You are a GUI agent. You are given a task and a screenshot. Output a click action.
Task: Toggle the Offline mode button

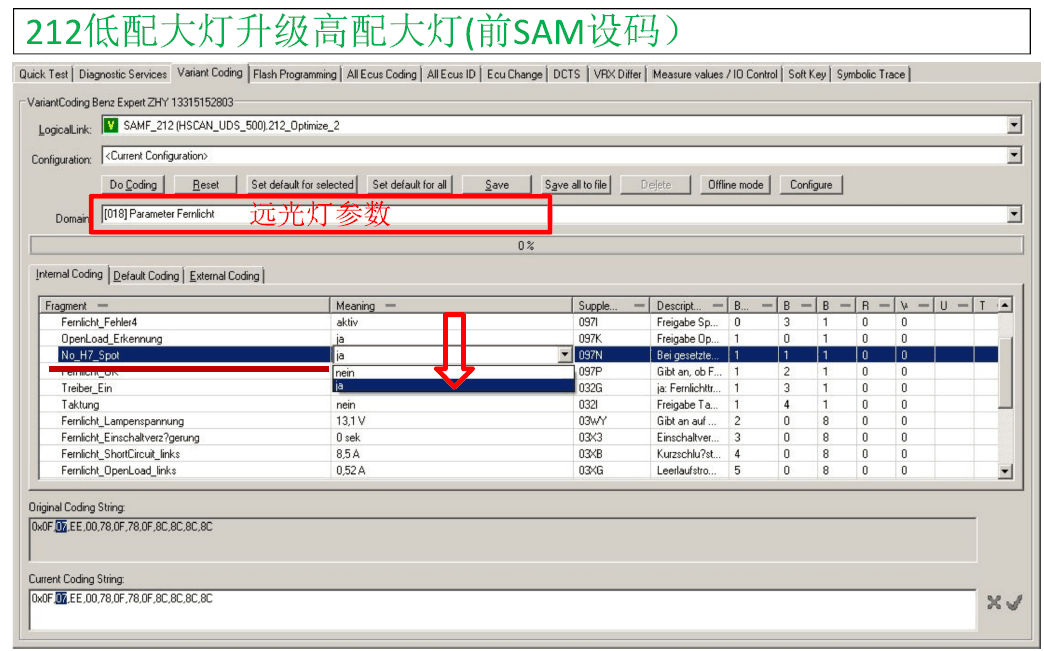(x=735, y=185)
